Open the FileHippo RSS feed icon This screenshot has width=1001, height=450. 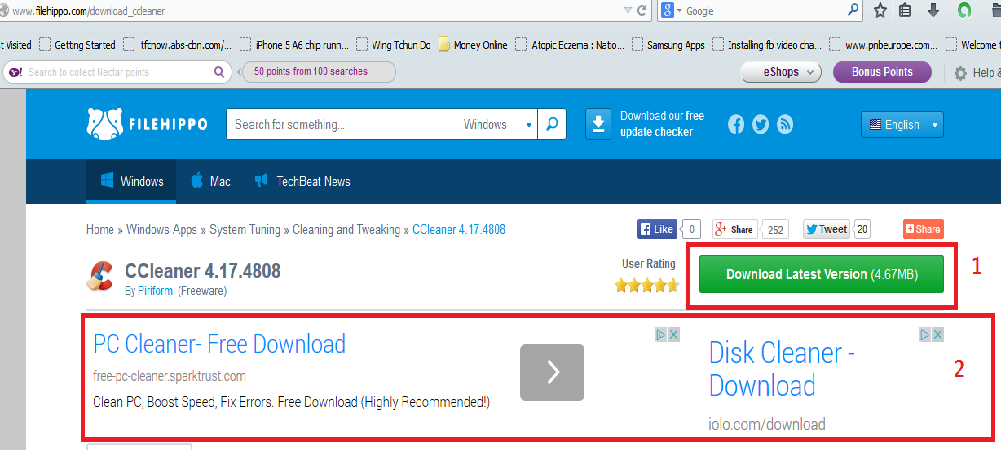(x=785, y=124)
